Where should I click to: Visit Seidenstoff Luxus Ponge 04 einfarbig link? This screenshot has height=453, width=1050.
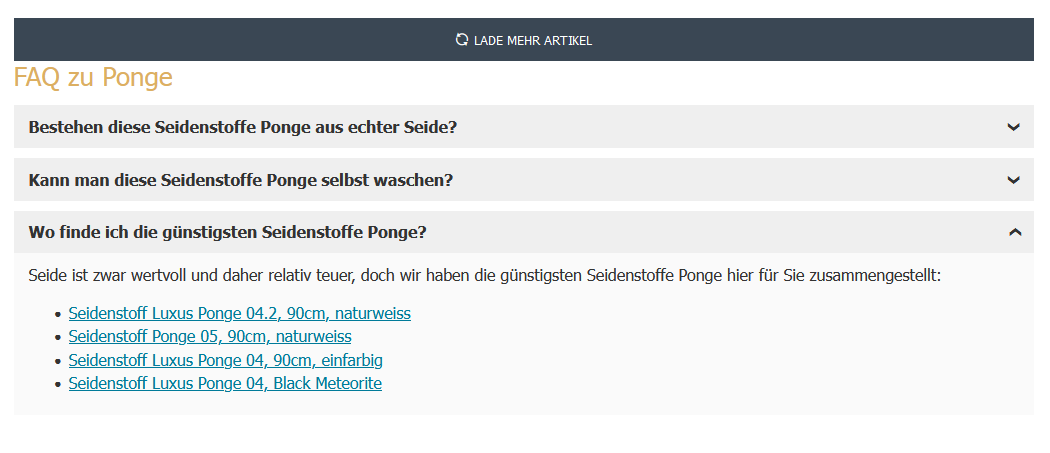coord(225,360)
